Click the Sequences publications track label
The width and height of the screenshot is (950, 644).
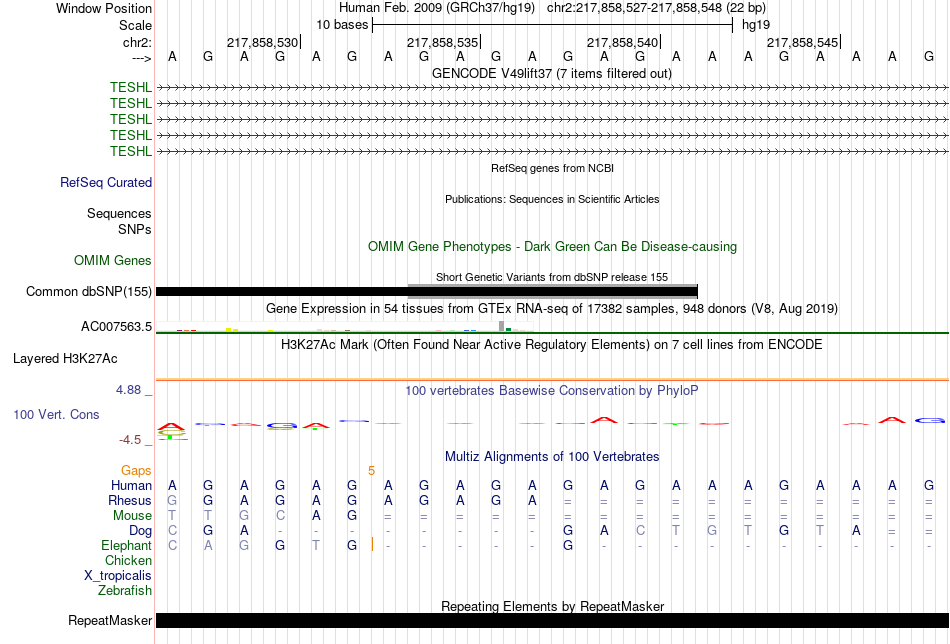[x=119, y=213]
